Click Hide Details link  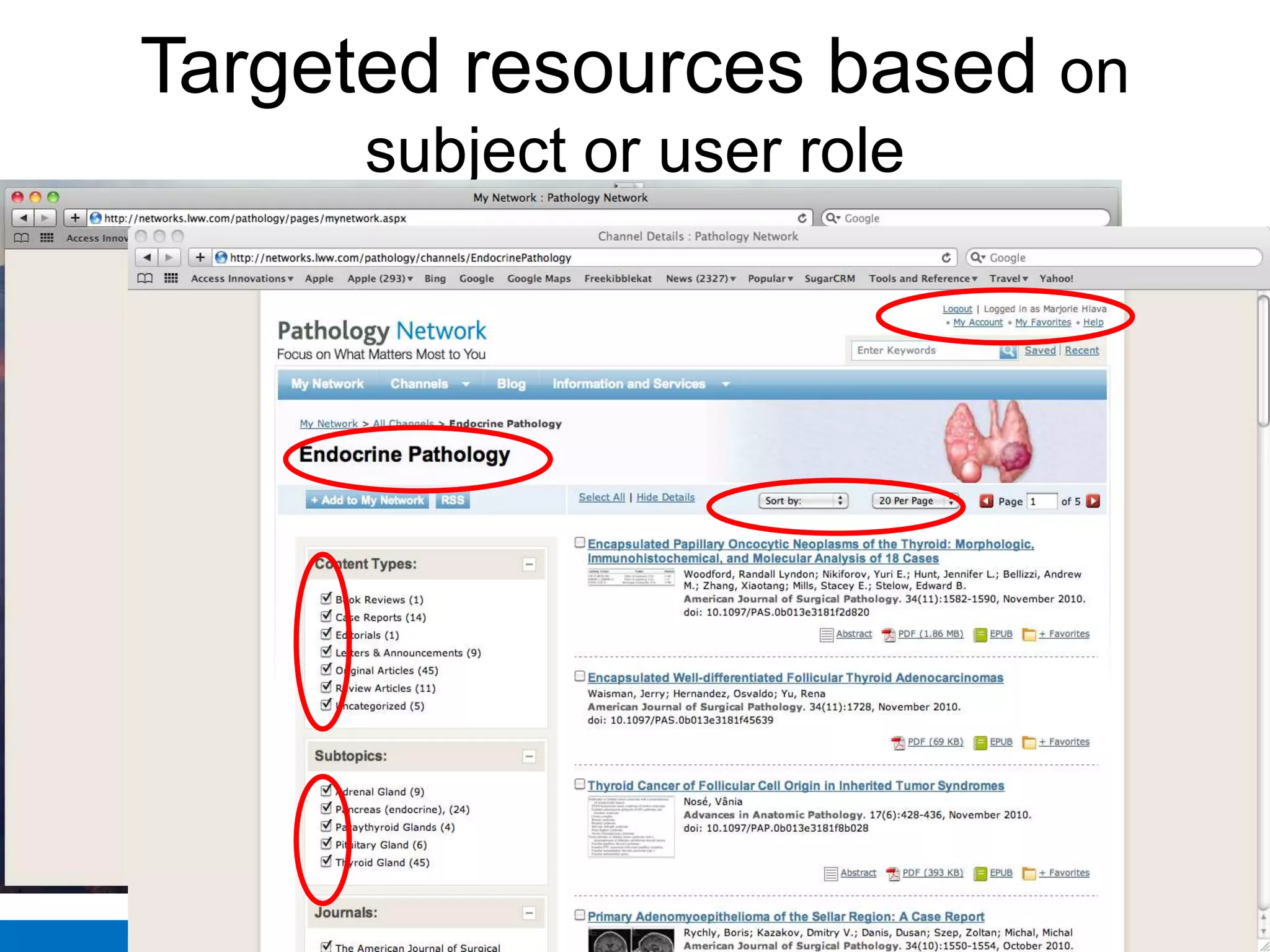[665, 498]
